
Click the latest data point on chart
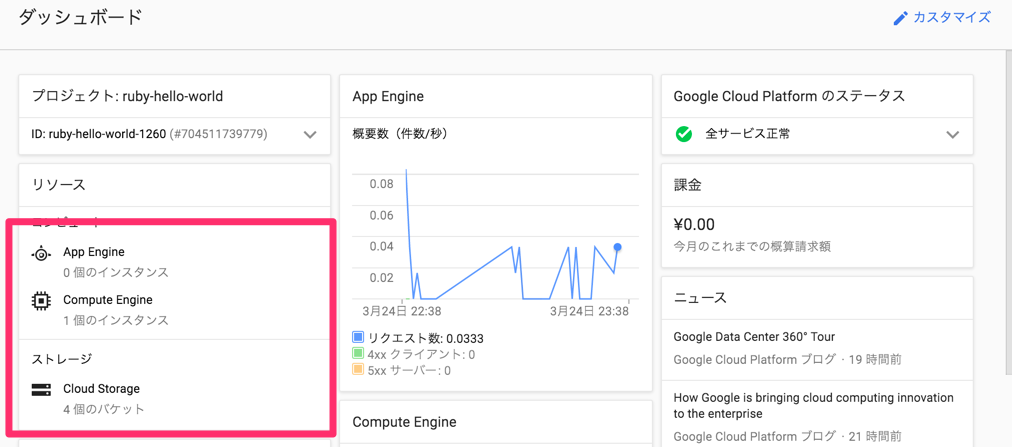click(618, 247)
